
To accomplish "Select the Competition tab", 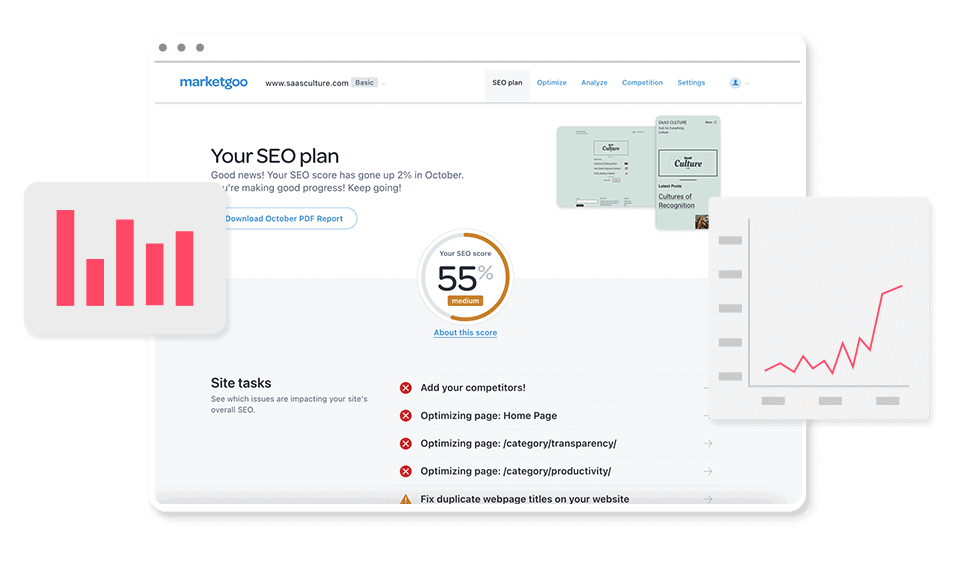I will (x=642, y=83).
